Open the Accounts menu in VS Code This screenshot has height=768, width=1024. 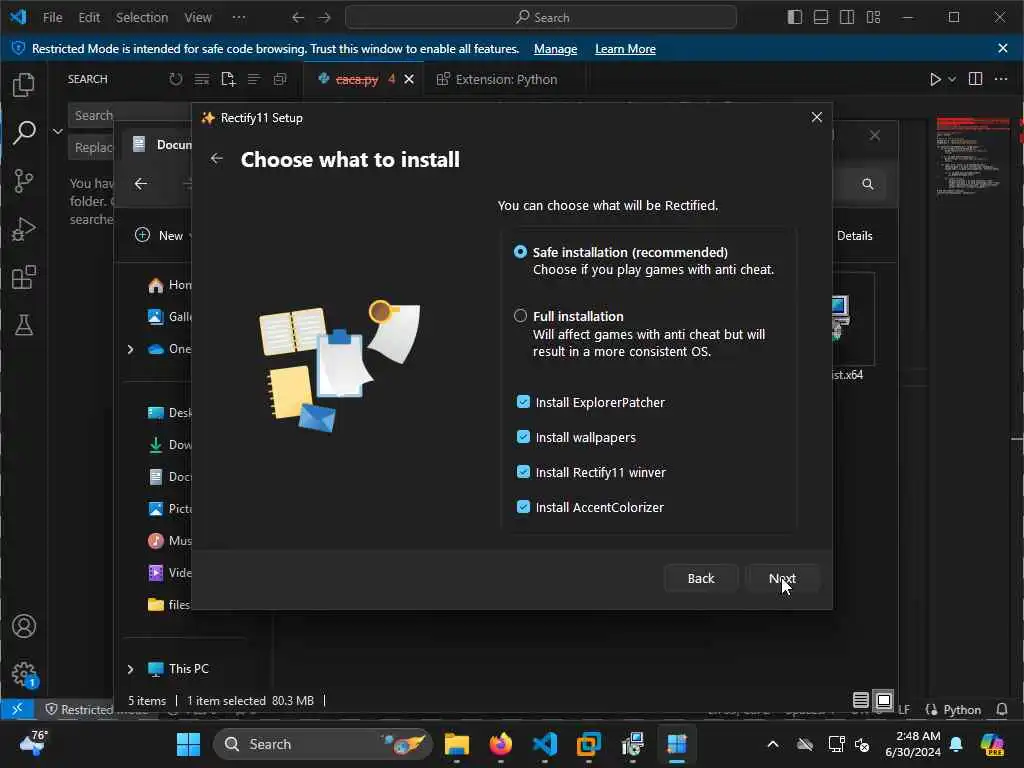coord(24,626)
